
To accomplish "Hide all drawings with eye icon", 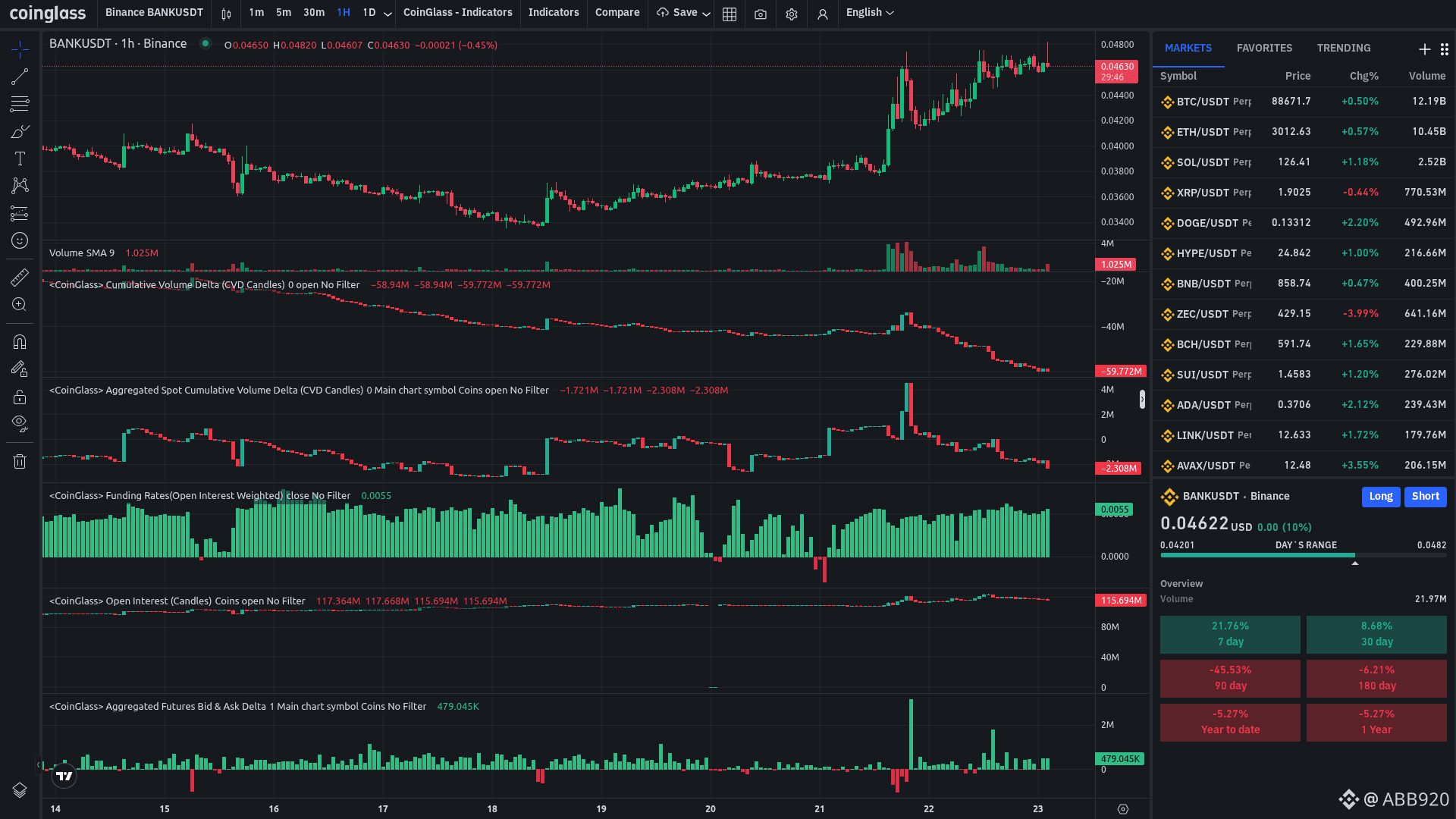I will coord(20,423).
